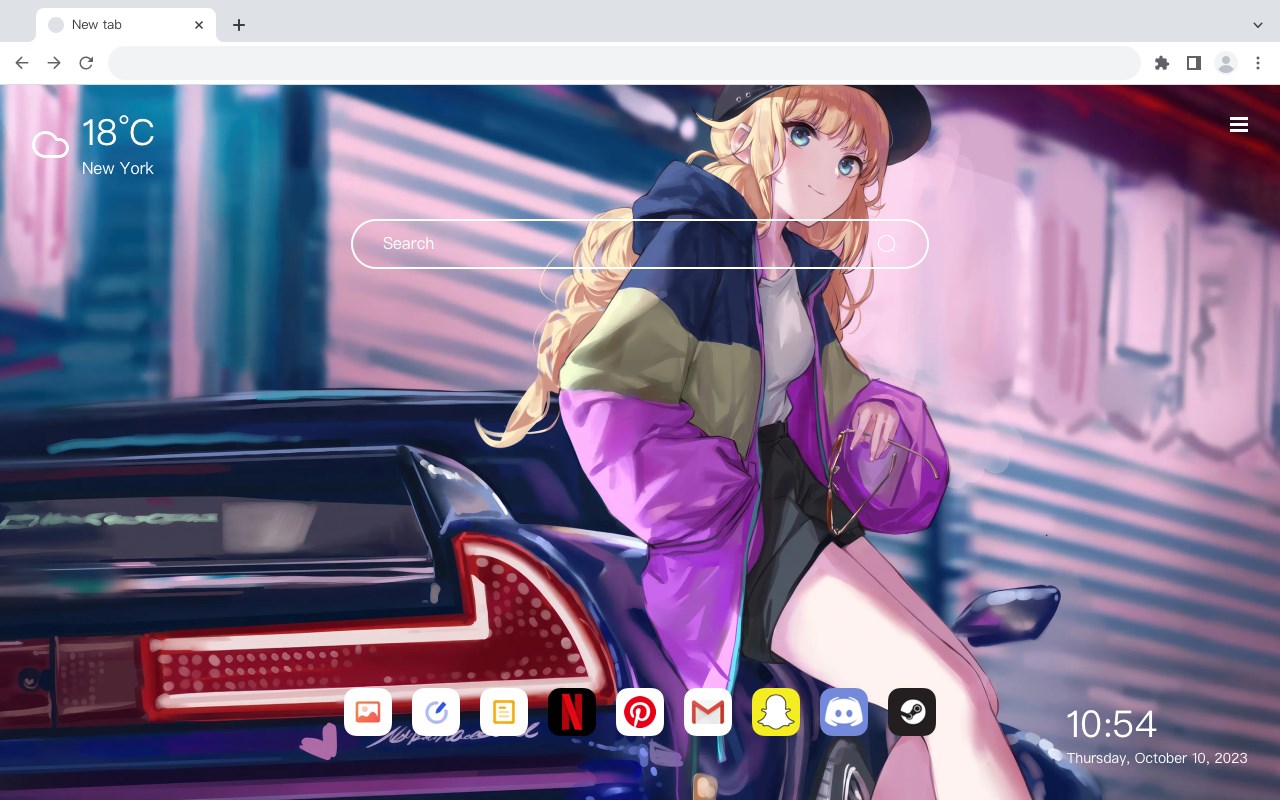Go back to the previous page

point(22,63)
